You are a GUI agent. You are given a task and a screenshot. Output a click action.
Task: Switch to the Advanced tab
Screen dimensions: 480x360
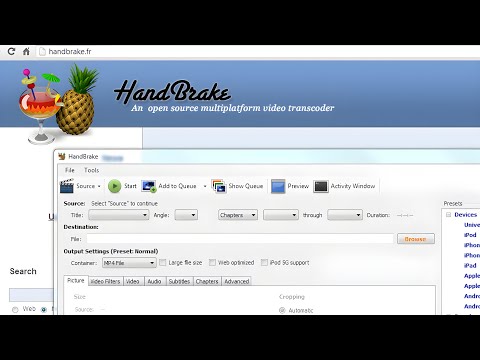point(237,281)
